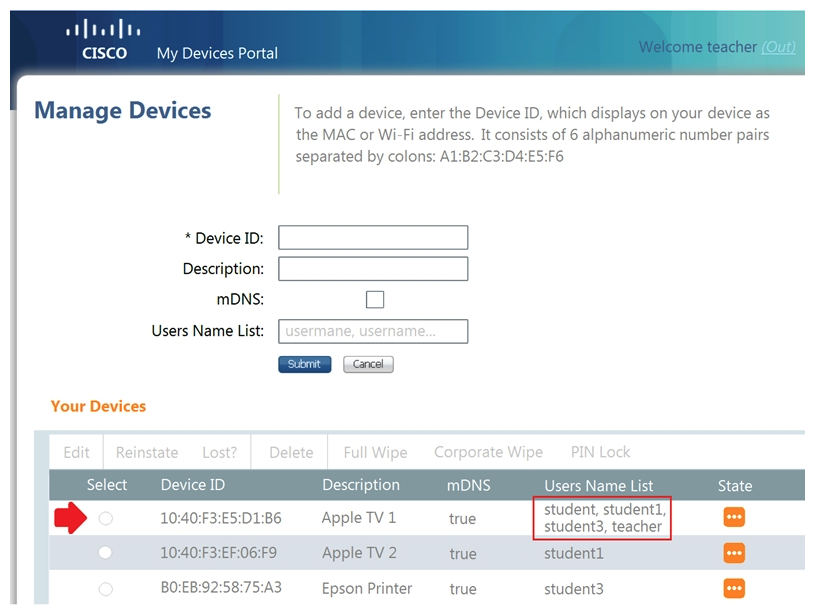Select the Epson Printer radio button
The width and height of the screenshot is (814, 613).
click(x=106, y=589)
